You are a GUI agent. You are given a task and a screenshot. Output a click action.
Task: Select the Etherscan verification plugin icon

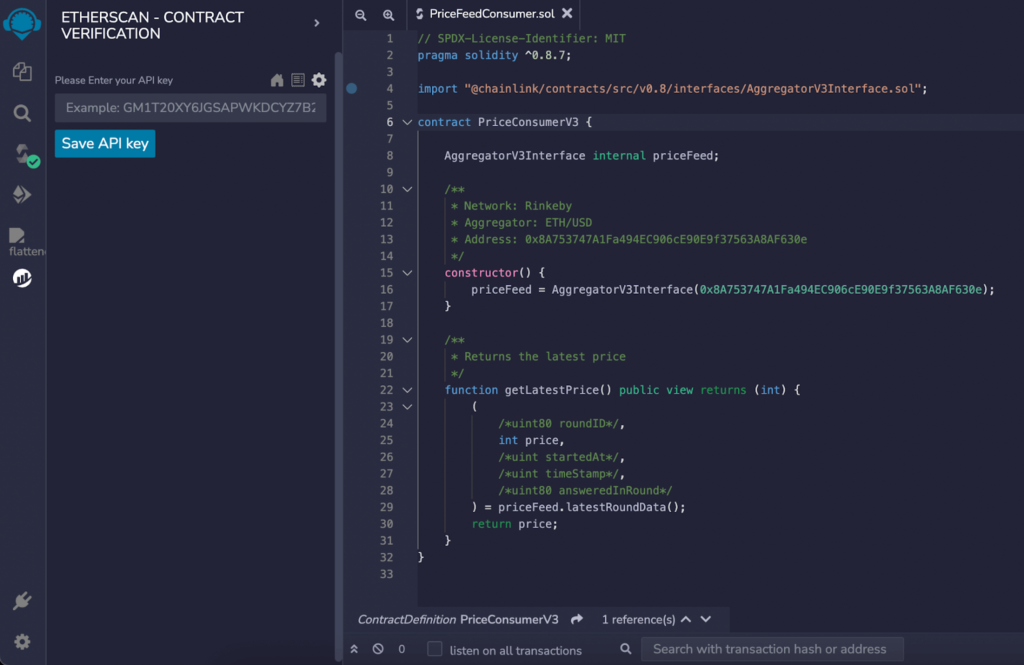tap(21, 278)
